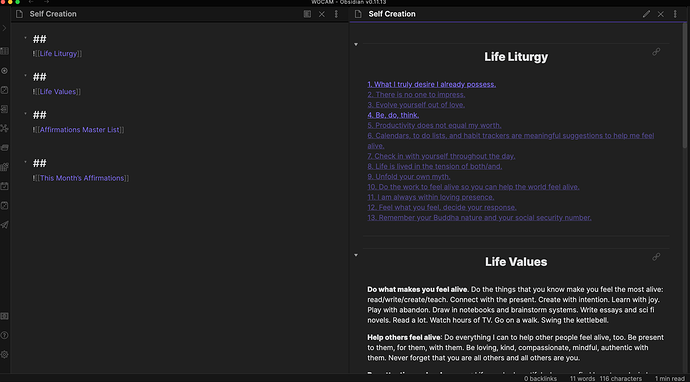Image resolution: width=690 pixels, height=382 pixels.
Task: Click the [[This Month's Affirmations]] link
Action: [x=82, y=178]
